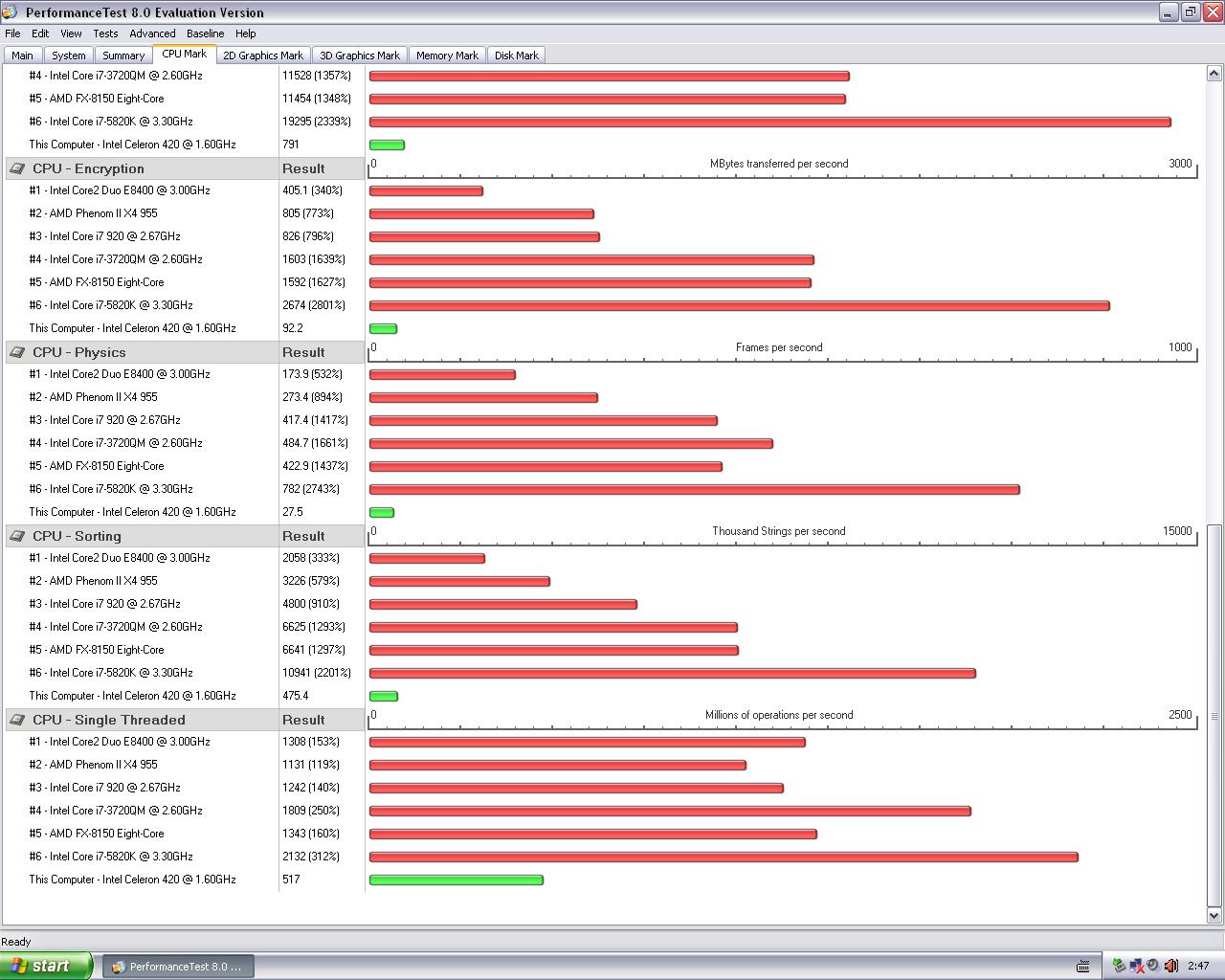Switch to the System tab
1225x980 pixels.
[69, 56]
